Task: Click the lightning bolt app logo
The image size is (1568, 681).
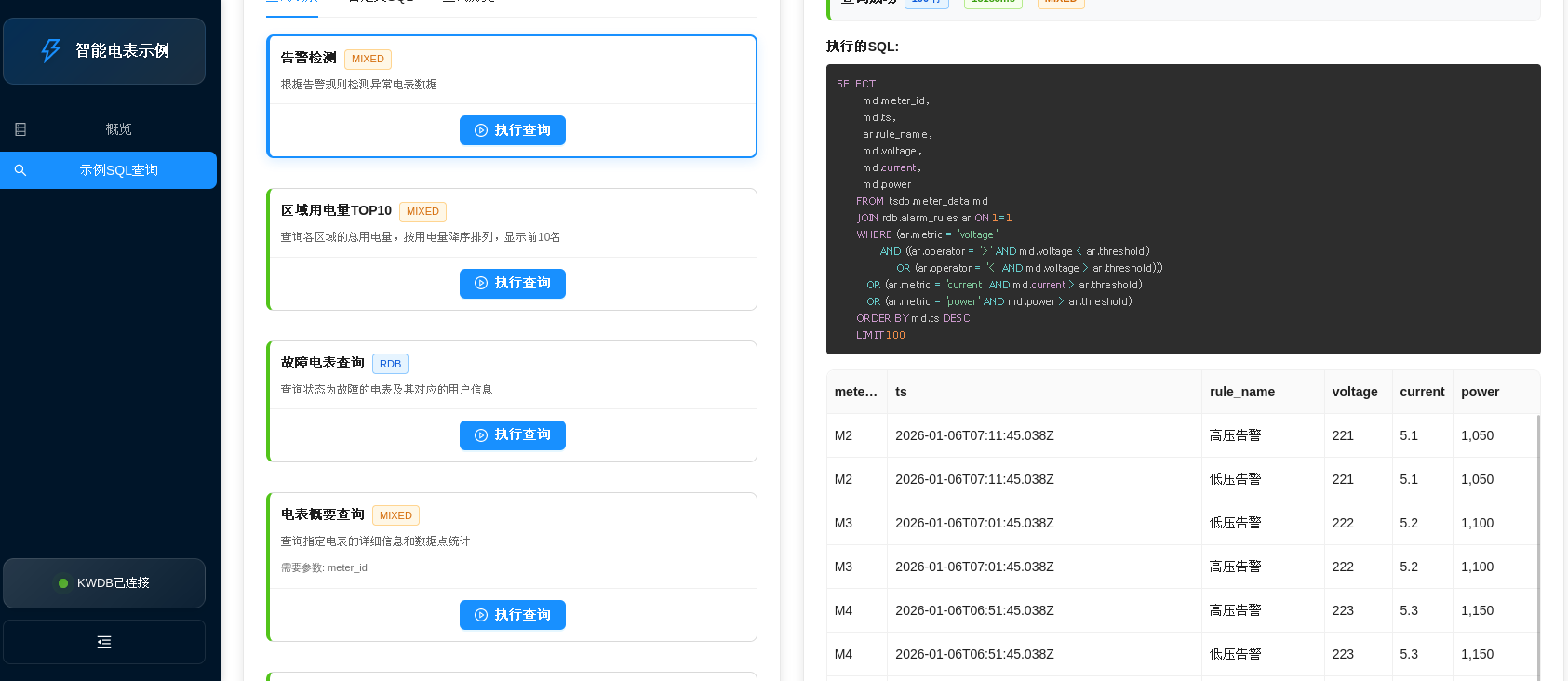Action: coord(51,50)
